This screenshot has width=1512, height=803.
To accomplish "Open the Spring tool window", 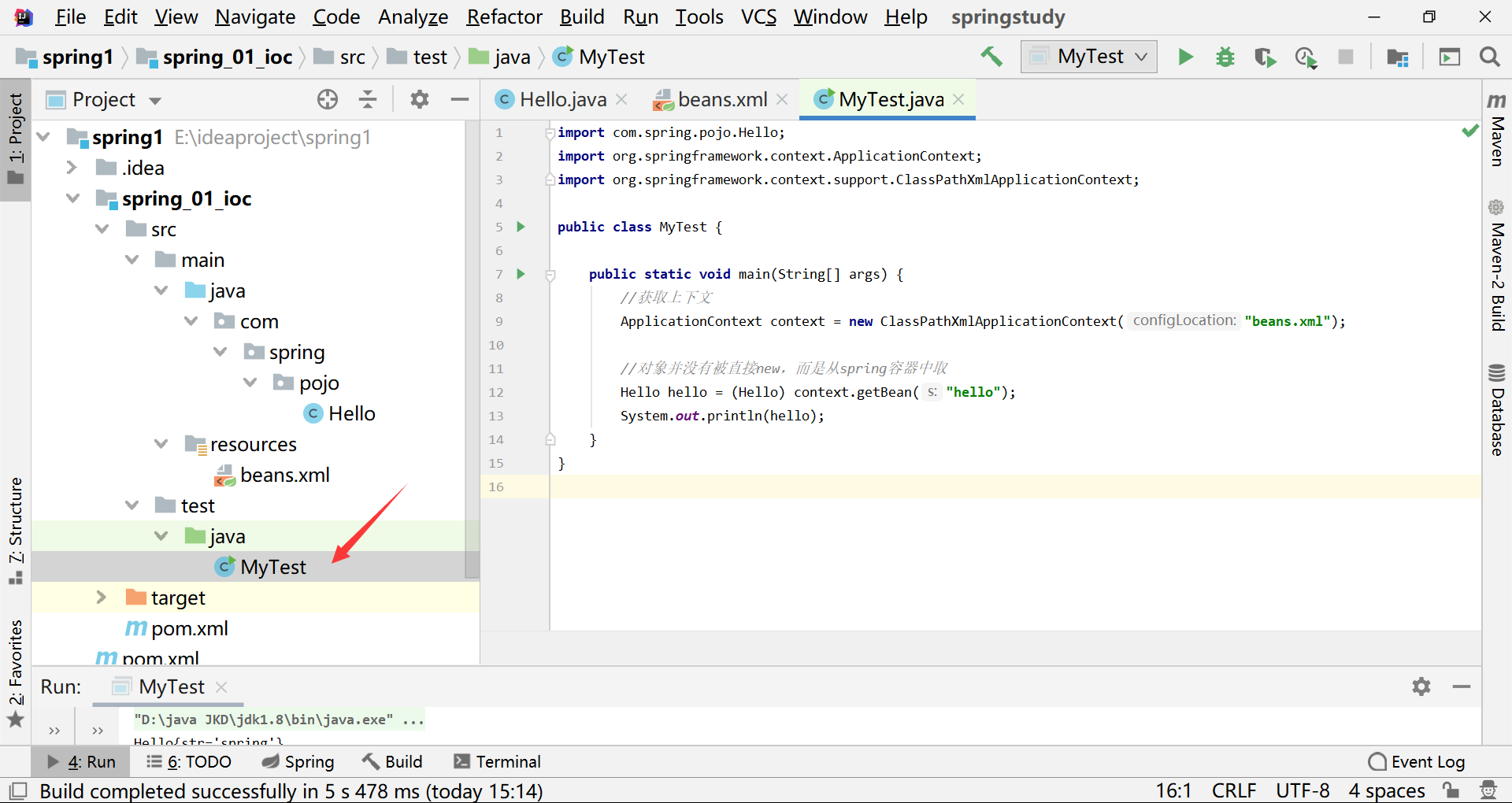I will (x=298, y=761).
